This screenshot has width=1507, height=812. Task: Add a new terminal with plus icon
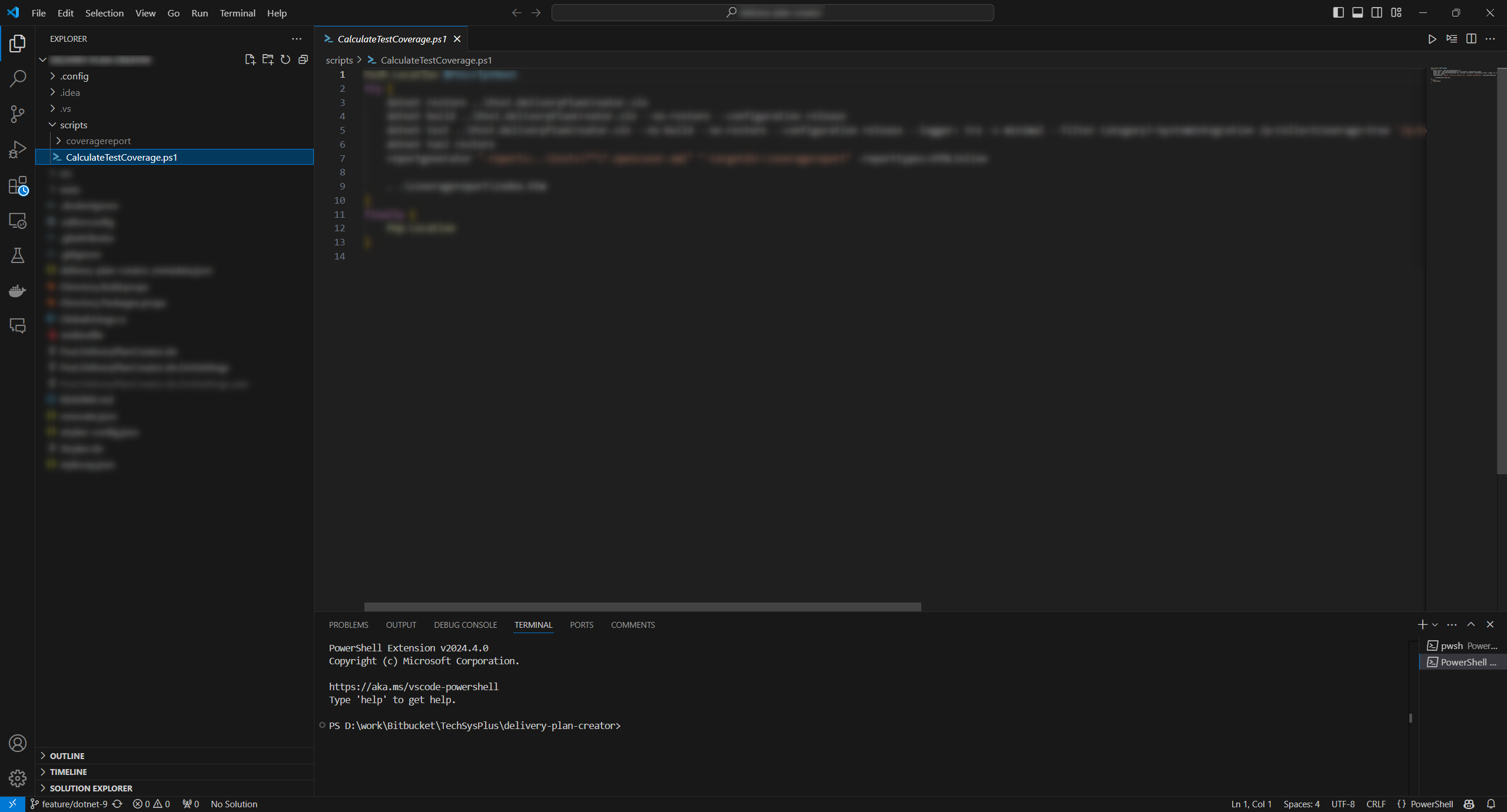(1422, 624)
